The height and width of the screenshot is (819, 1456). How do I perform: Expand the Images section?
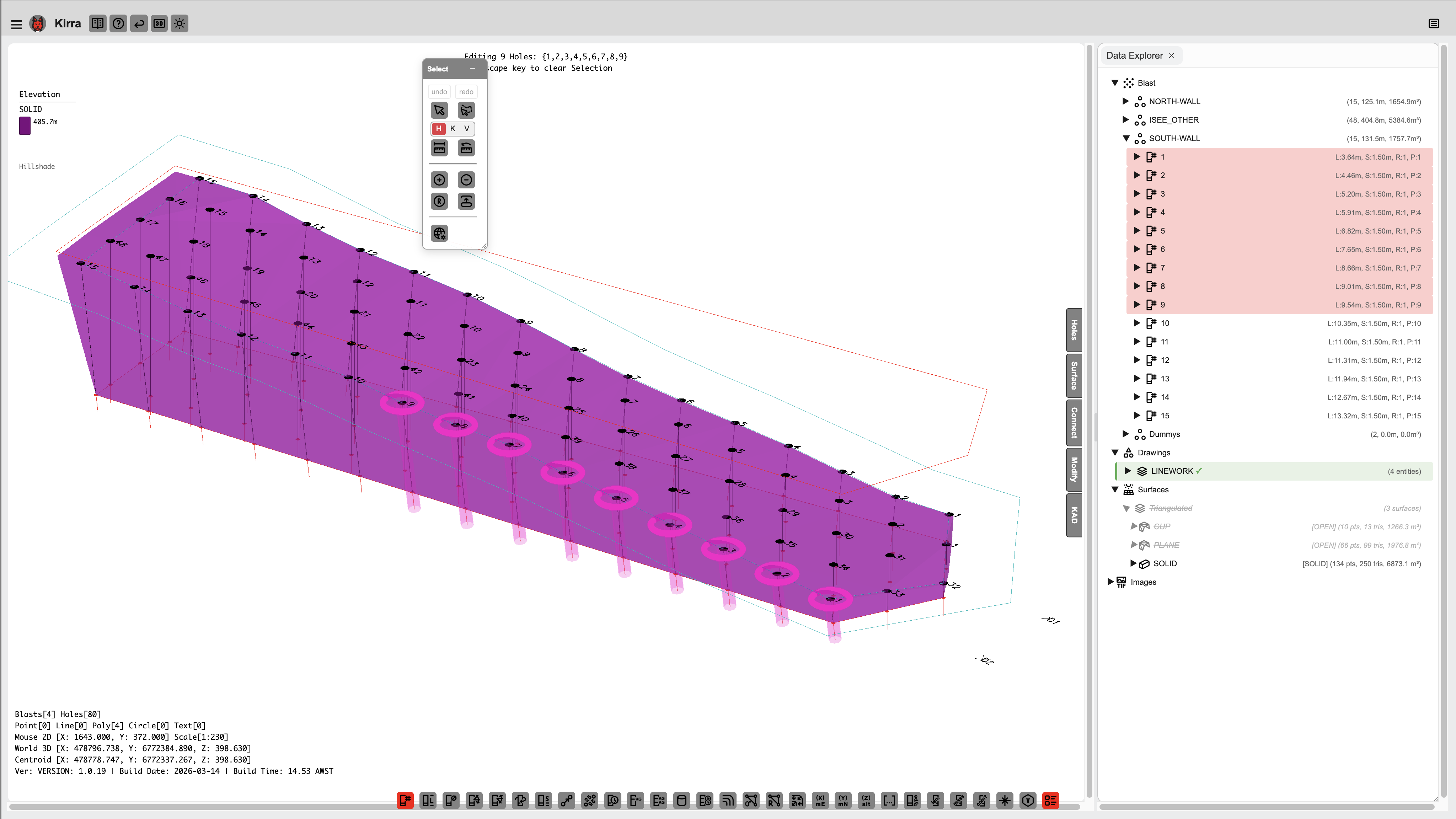[x=1110, y=582]
